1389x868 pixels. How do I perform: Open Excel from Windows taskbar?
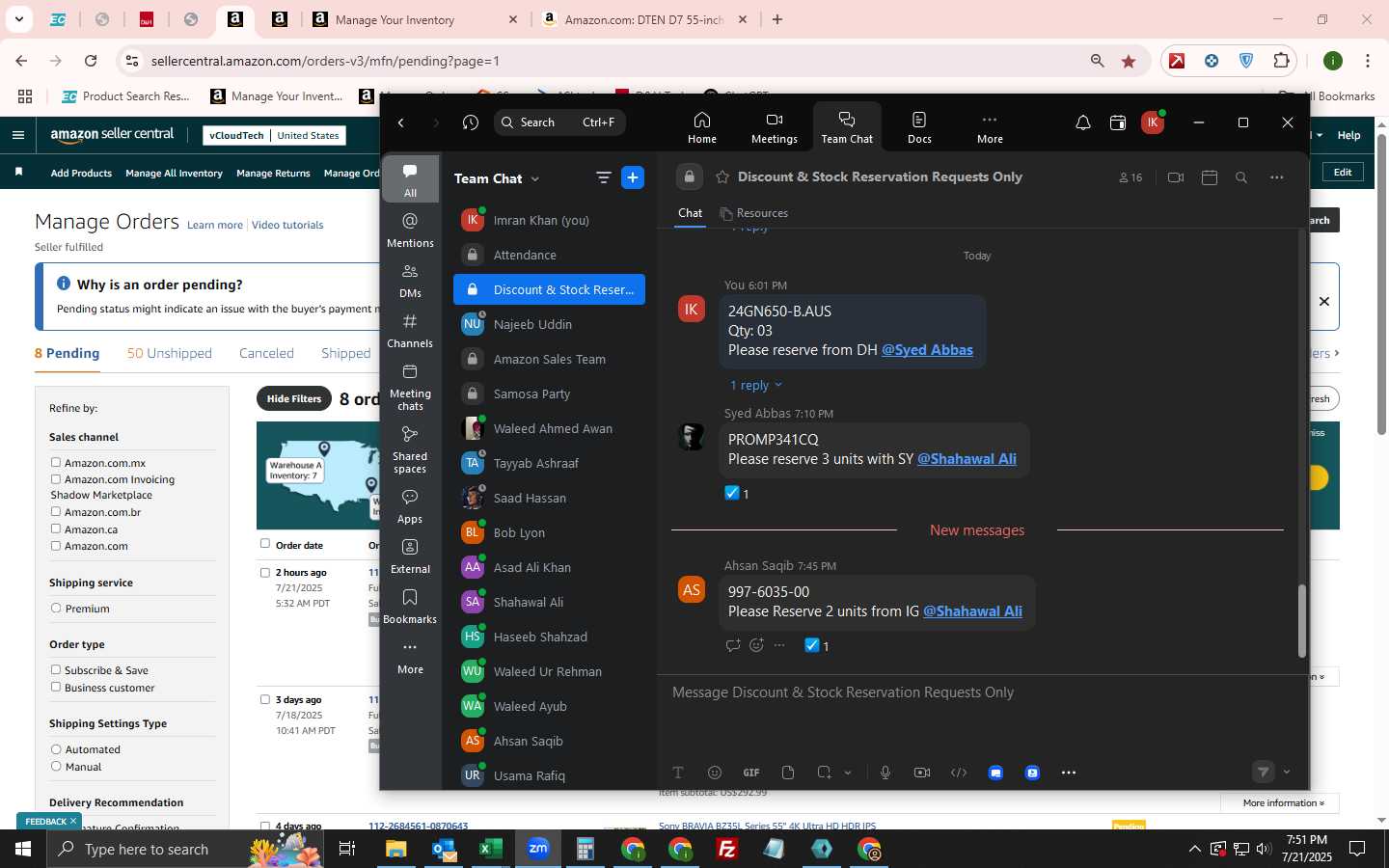coord(491,849)
